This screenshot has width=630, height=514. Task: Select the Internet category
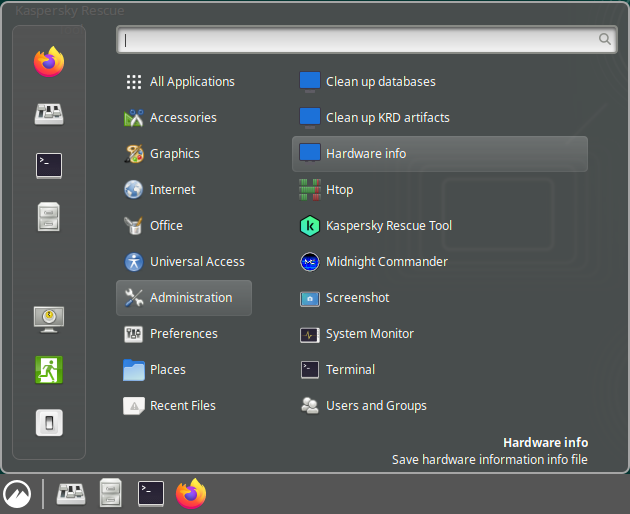[x=172, y=190]
